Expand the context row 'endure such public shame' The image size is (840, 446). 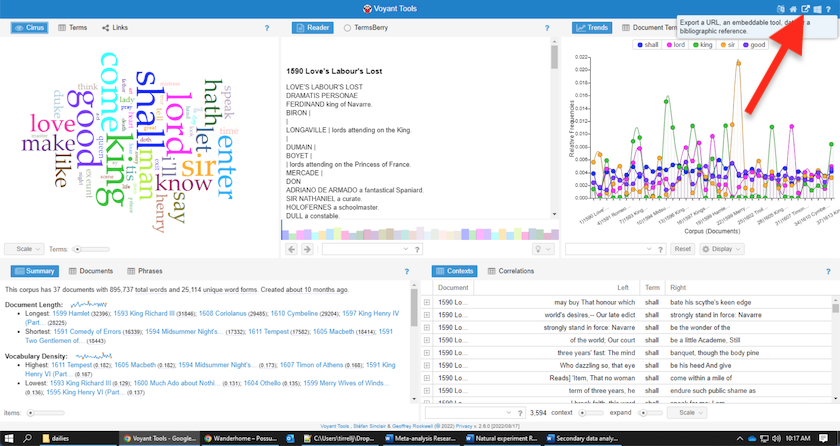click(427, 391)
